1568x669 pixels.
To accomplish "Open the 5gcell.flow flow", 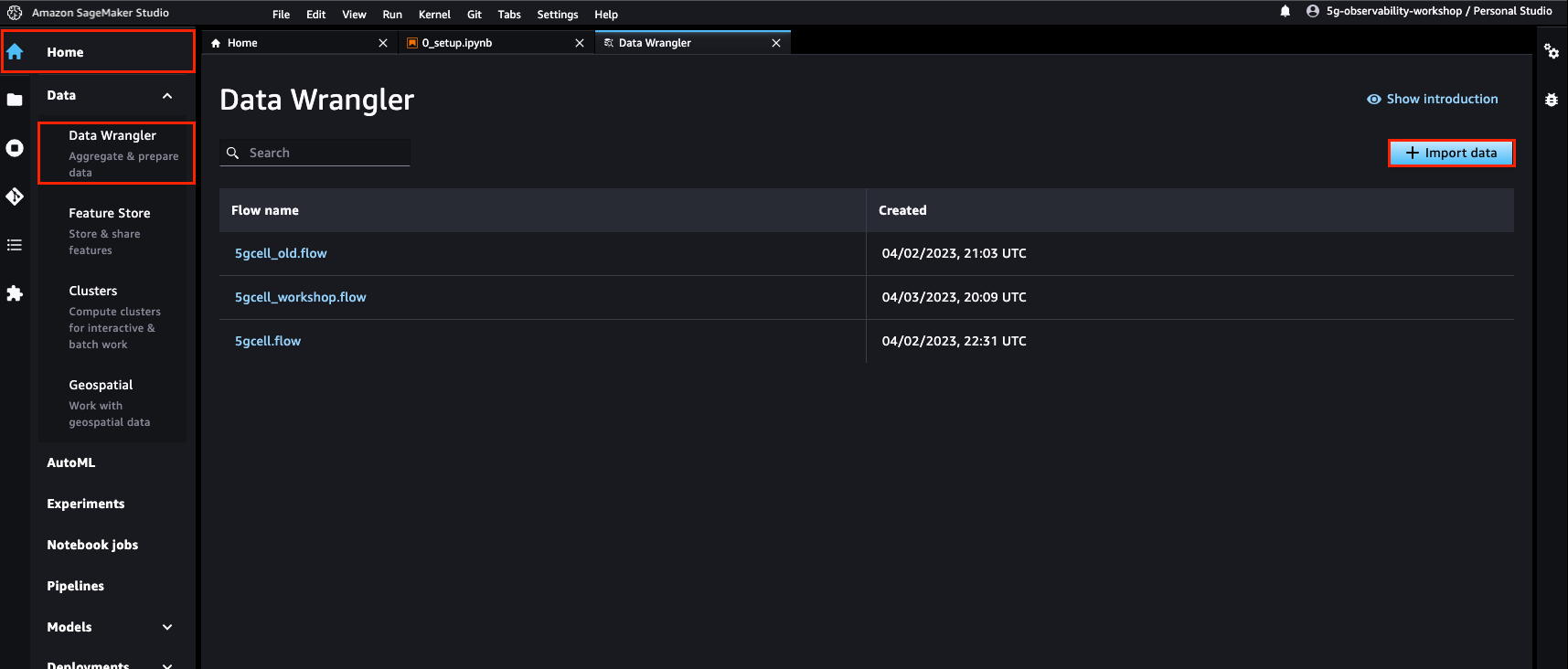I will tap(268, 341).
